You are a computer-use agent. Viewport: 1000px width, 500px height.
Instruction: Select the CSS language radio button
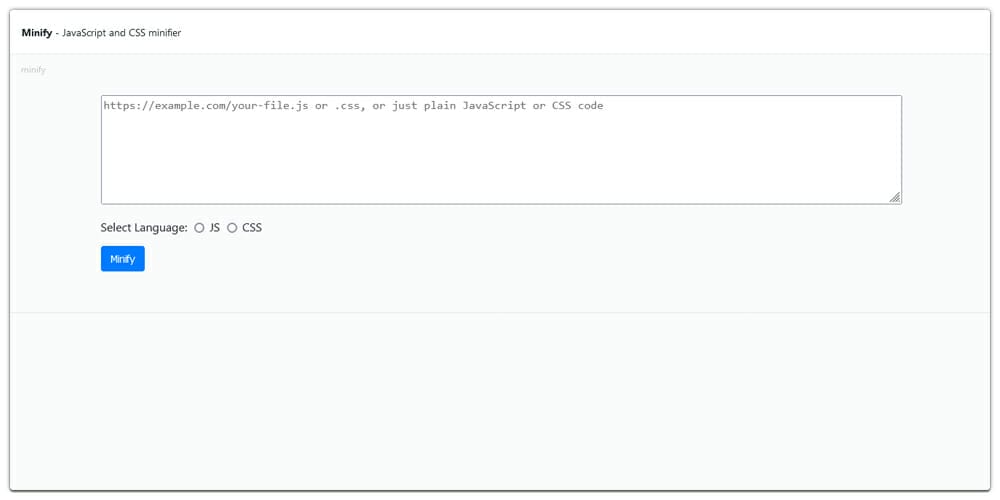click(232, 228)
